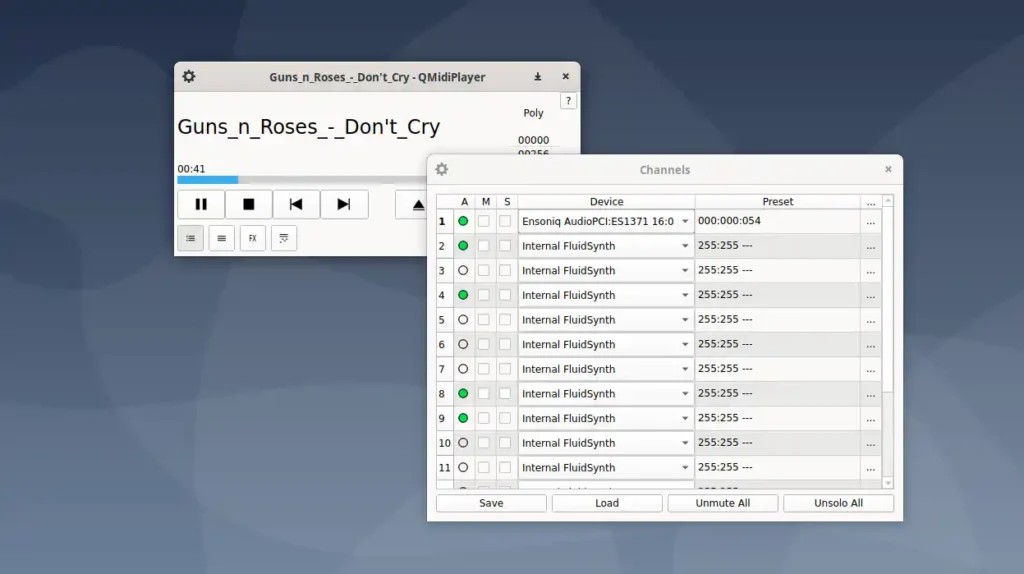Click activity indicator for channel 2
Viewport: 1024px width, 574px height.
pyautogui.click(x=463, y=246)
